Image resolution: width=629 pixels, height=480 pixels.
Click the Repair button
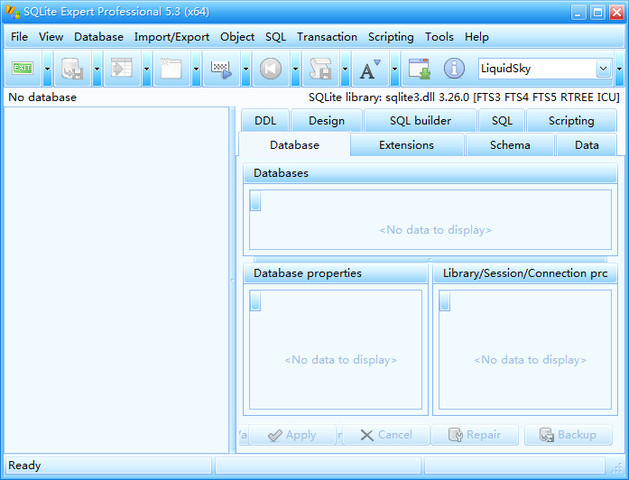pyautogui.click(x=475, y=435)
